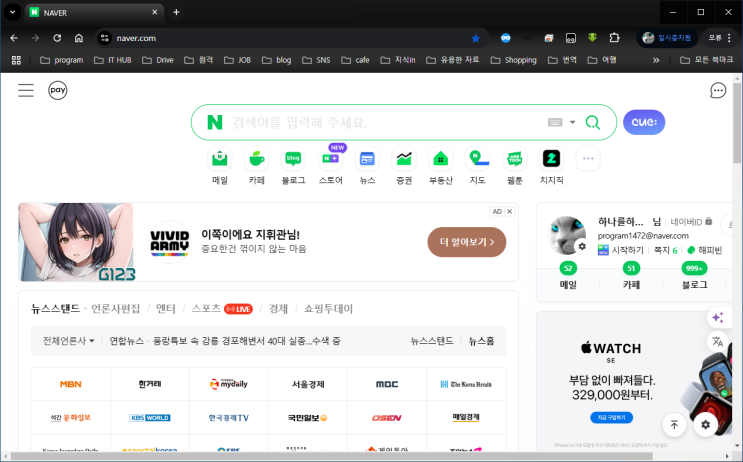Close the Vivid Army ad
743x462 pixels.
[509, 211]
